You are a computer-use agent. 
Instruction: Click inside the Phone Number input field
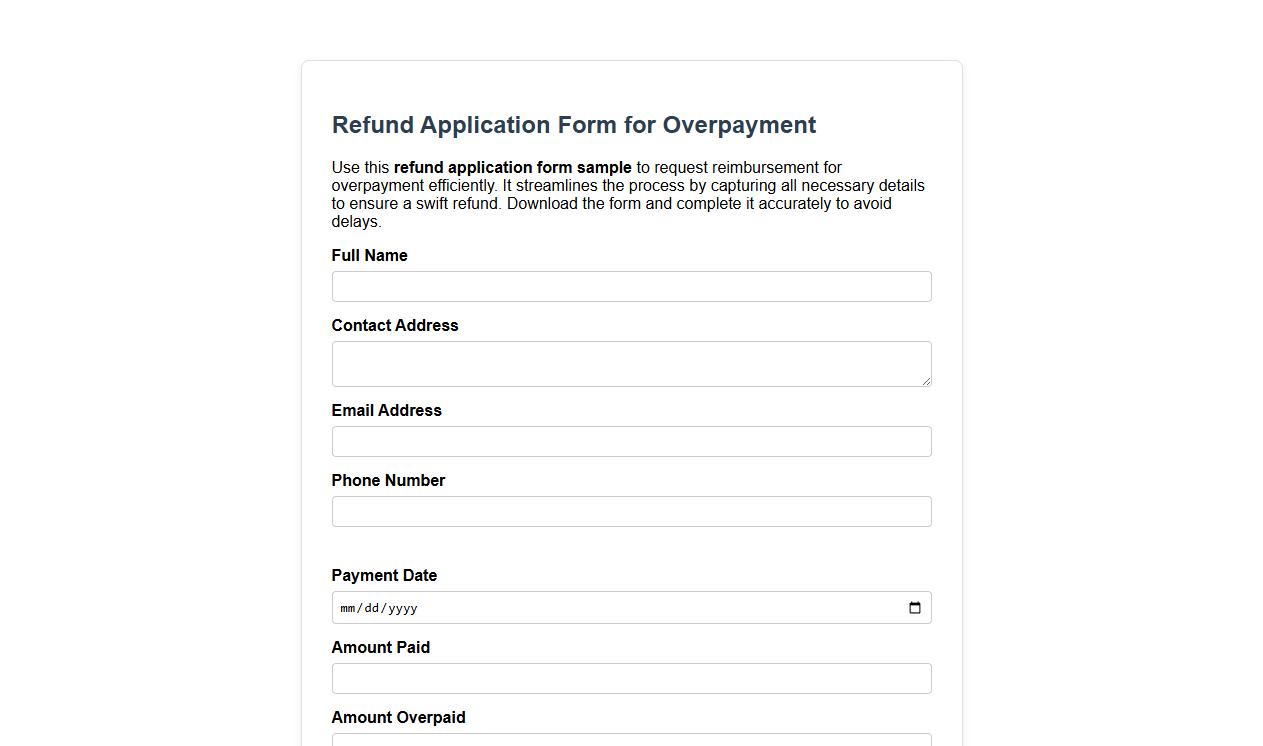coord(631,511)
